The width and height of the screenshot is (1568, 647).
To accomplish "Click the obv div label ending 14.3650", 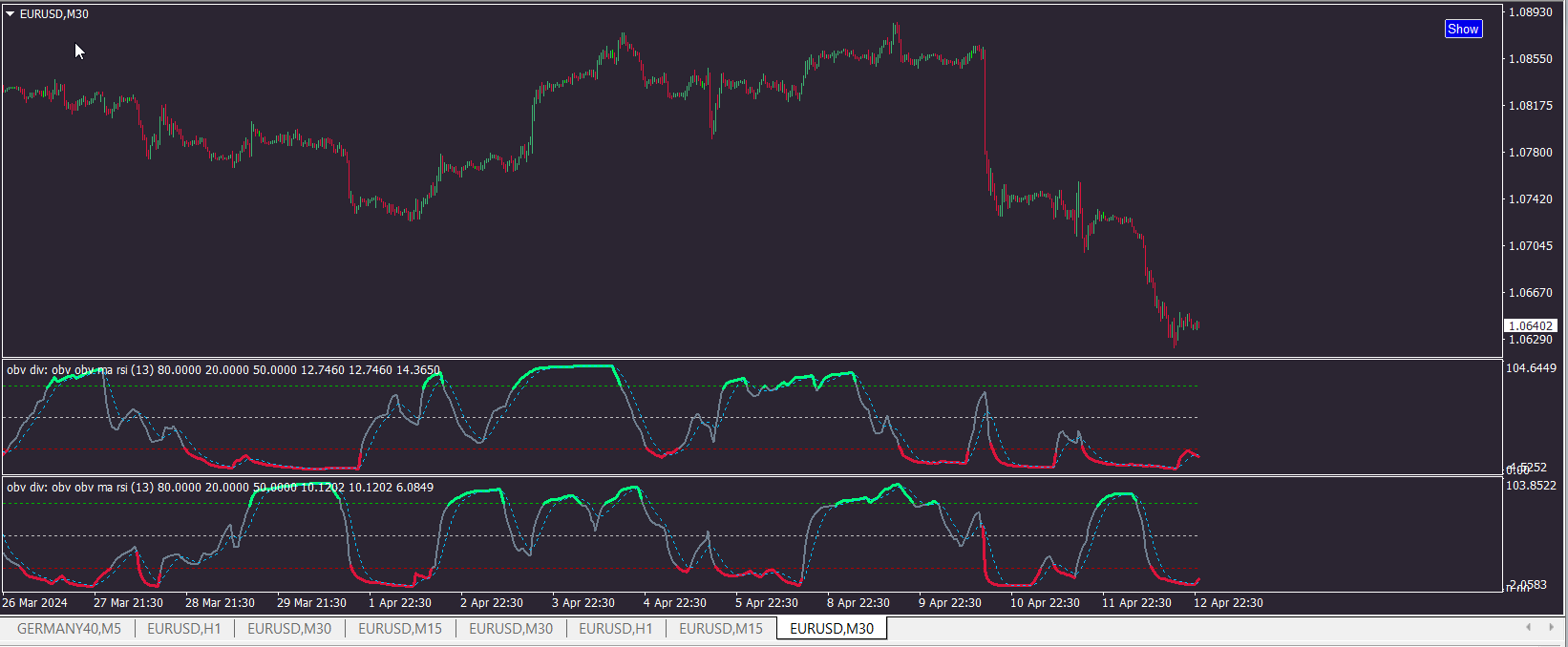I will [x=223, y=370].
